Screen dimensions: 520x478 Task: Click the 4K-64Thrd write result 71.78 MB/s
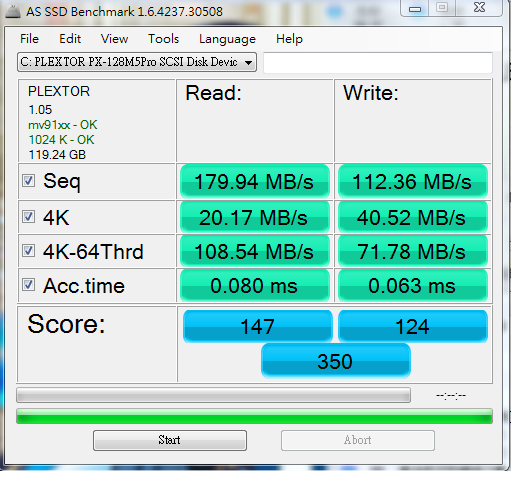(413, 251)
